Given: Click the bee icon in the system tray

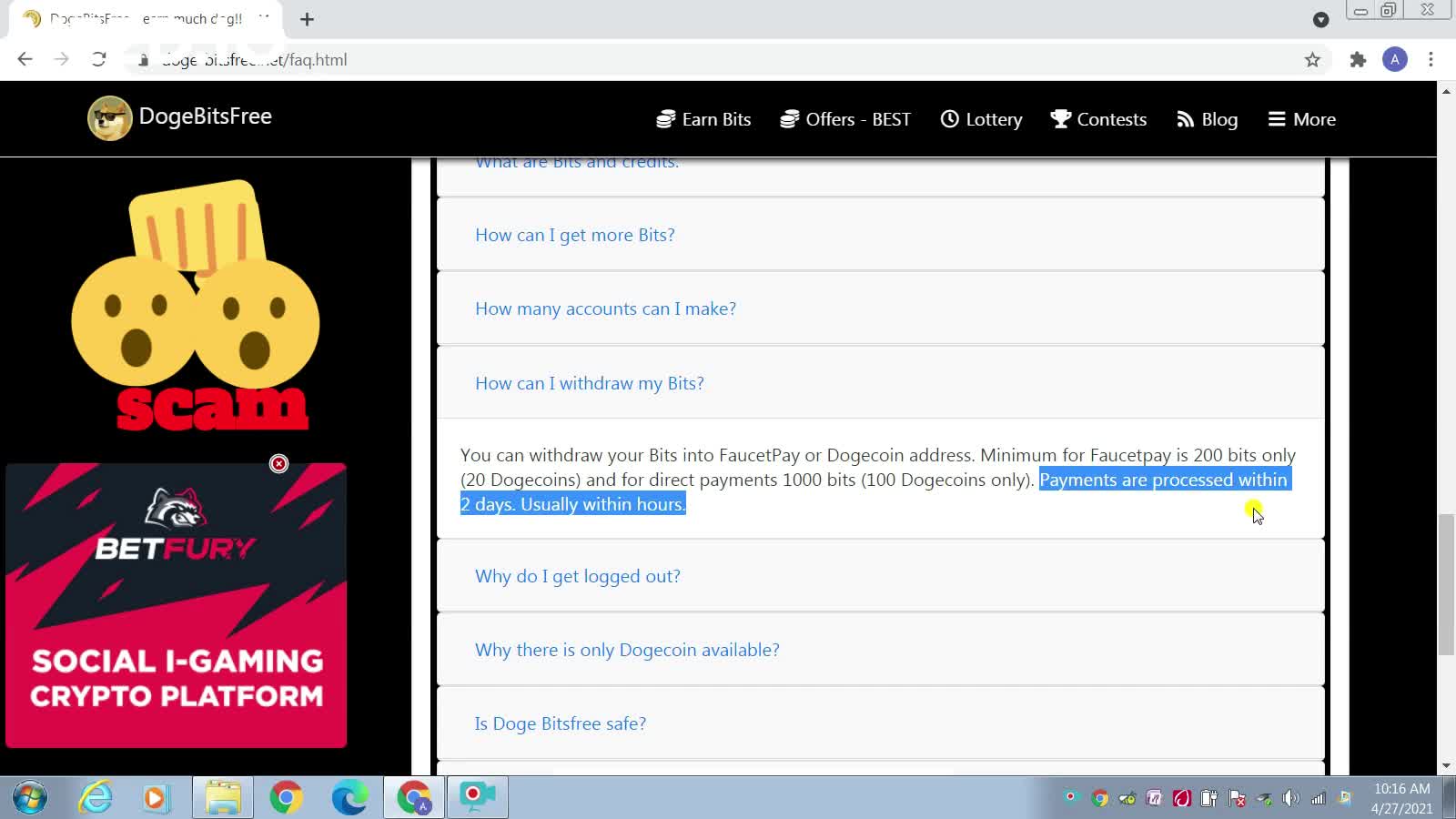Looking at the screenshot, I should (x=1127, y=798).
